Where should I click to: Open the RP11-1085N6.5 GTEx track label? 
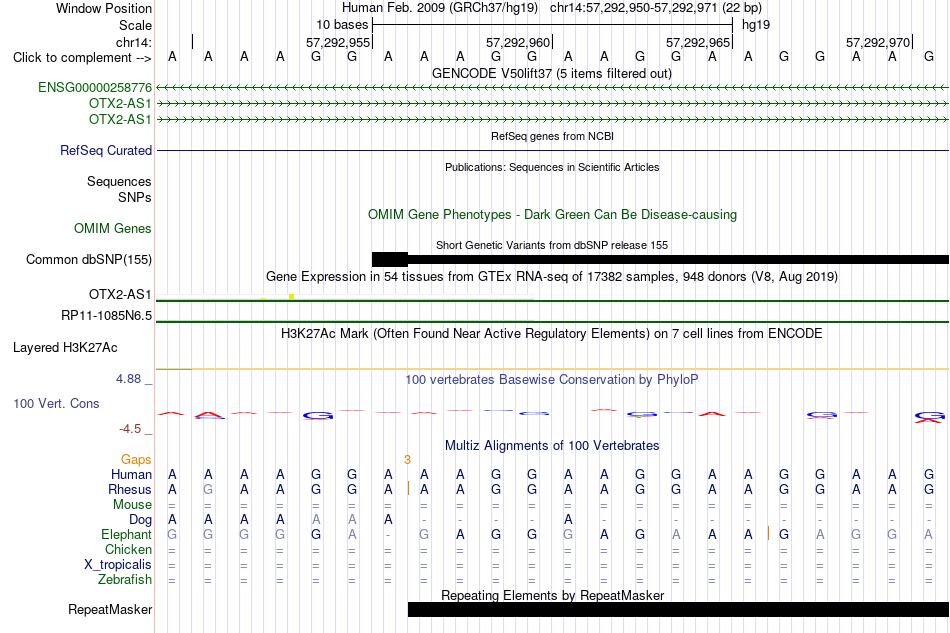(106, 316)
